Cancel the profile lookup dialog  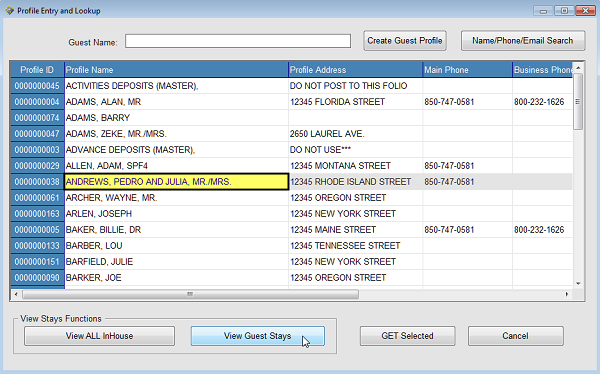[x=515, y=336]
